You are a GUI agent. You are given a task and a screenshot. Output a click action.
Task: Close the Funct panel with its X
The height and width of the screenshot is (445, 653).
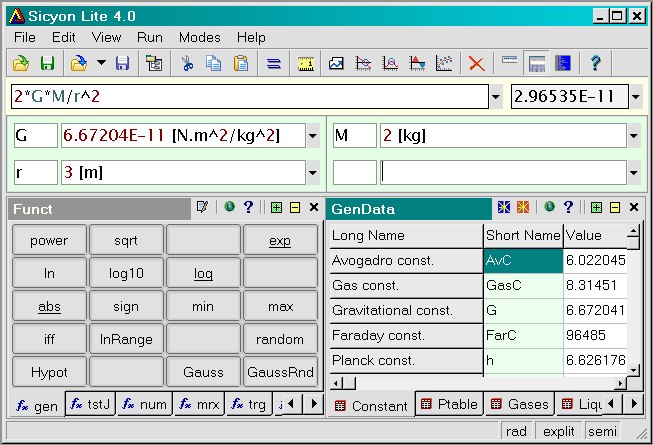point(314,207)
